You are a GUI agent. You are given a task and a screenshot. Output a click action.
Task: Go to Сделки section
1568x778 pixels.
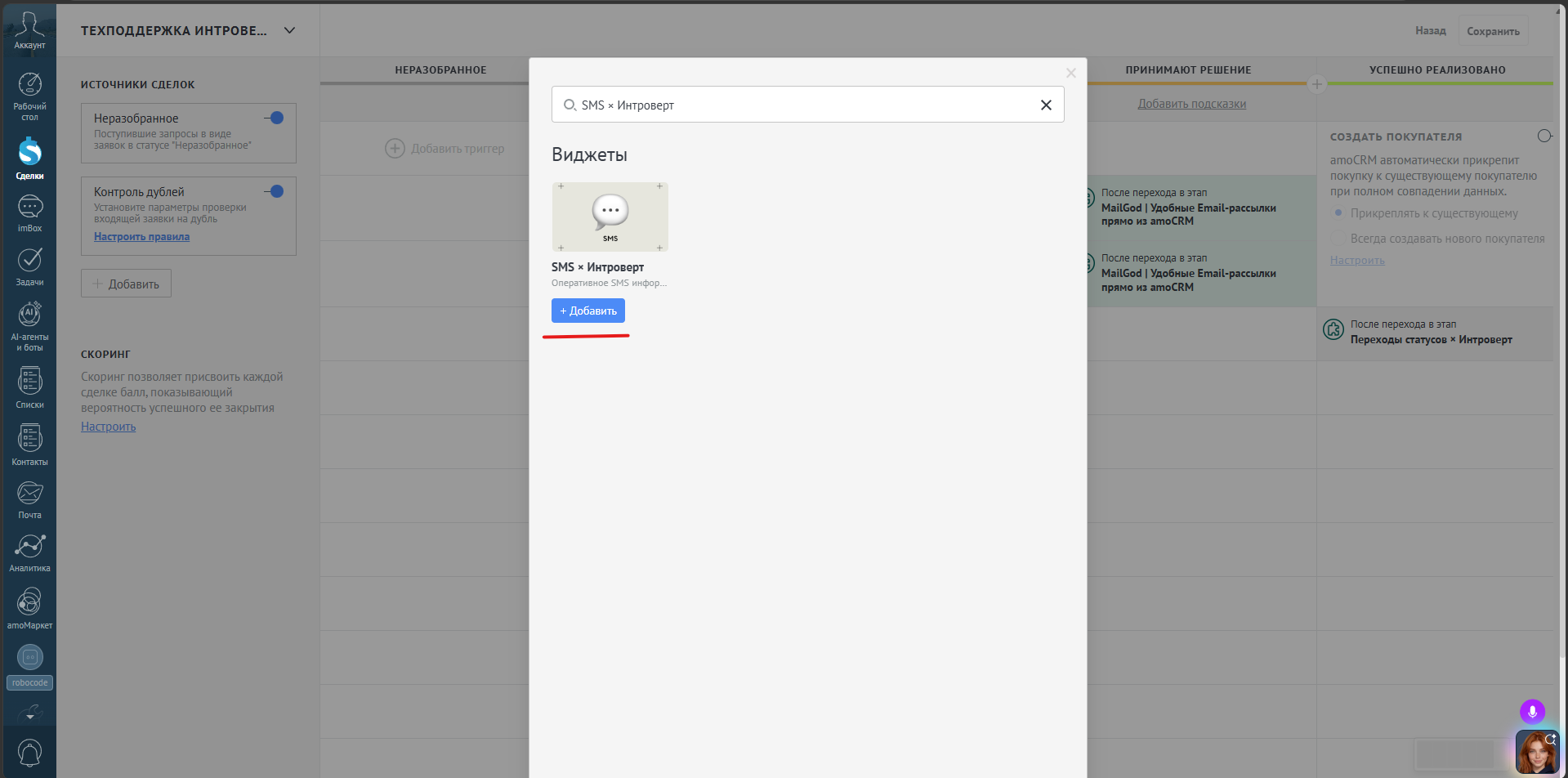29,159
